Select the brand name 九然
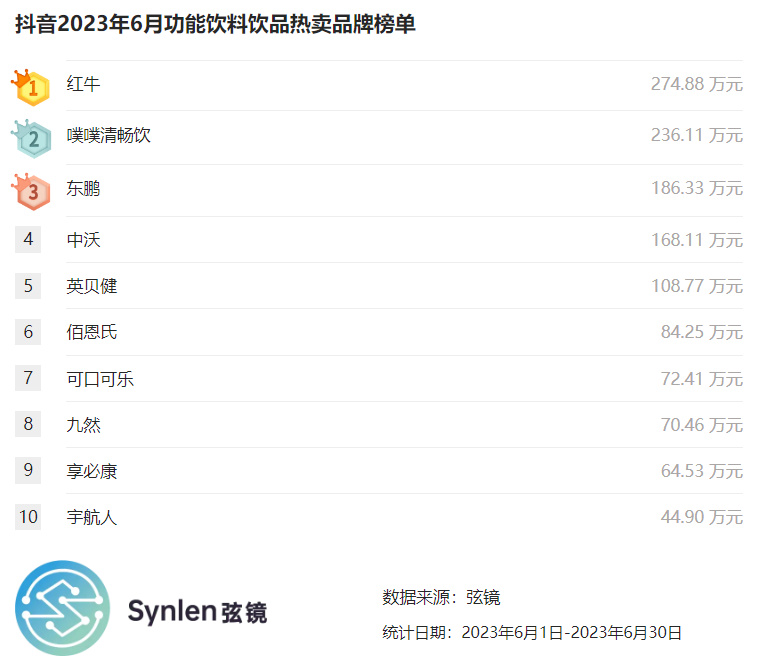This screenshot has width=758, height=670. click(x=83, y=425)
